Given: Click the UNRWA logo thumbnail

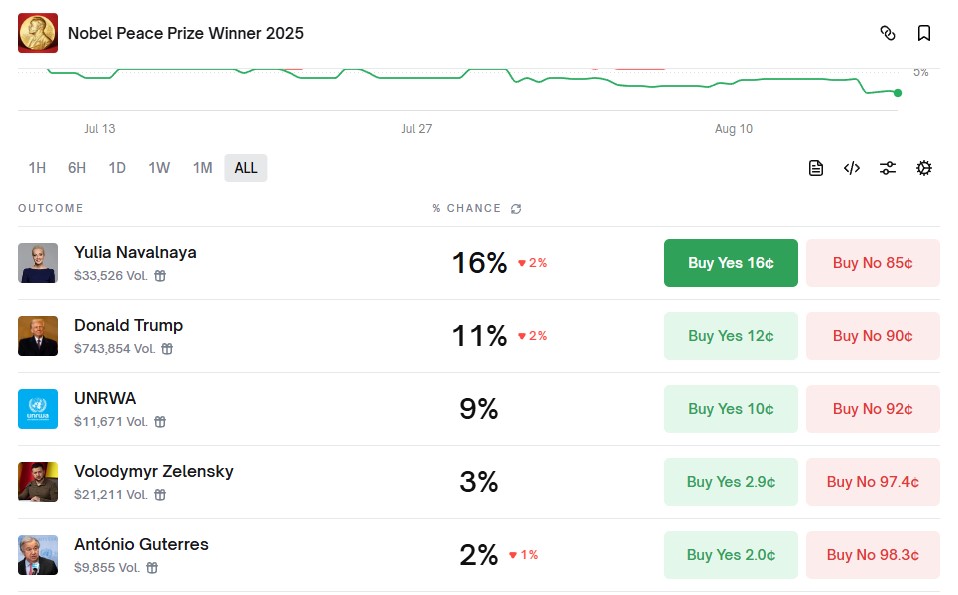Looking at the screenshot, I should pyautogui.click(x=38, y=409).
